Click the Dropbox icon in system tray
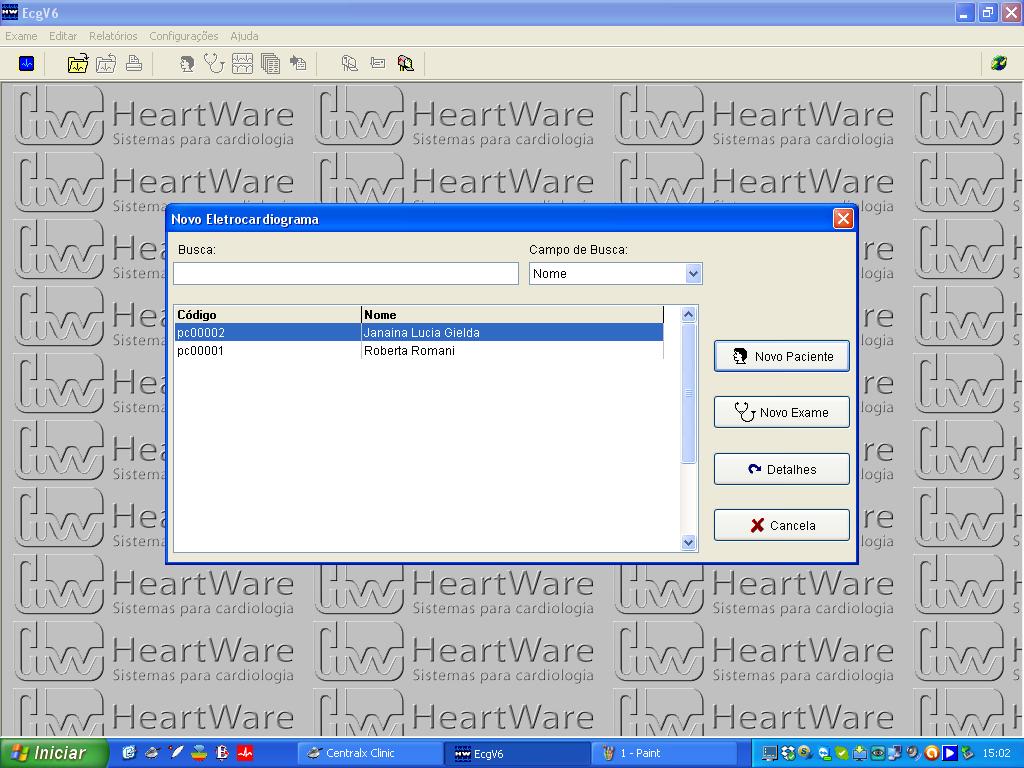This screenshot has width=1024, height=768. pyautogui.click(x=788, y=754)
